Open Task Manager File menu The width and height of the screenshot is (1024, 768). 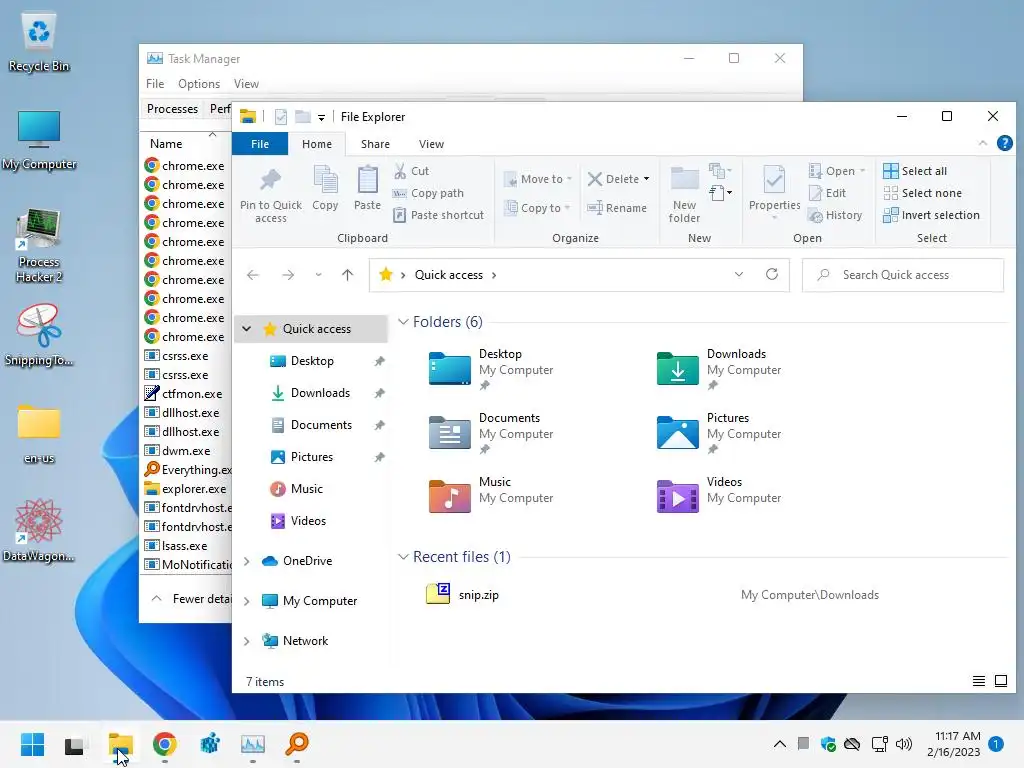click(x=155, y=84)
